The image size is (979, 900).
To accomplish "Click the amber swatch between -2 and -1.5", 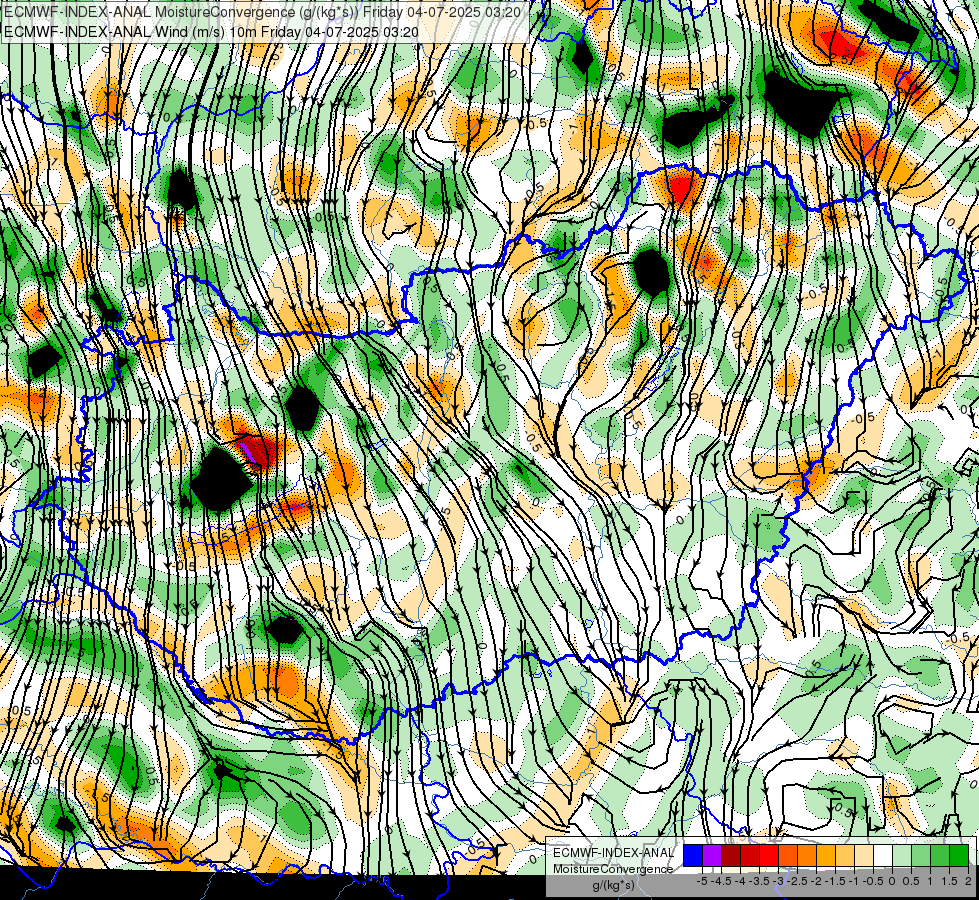I will pyautogui.click(x=826, y=856).
